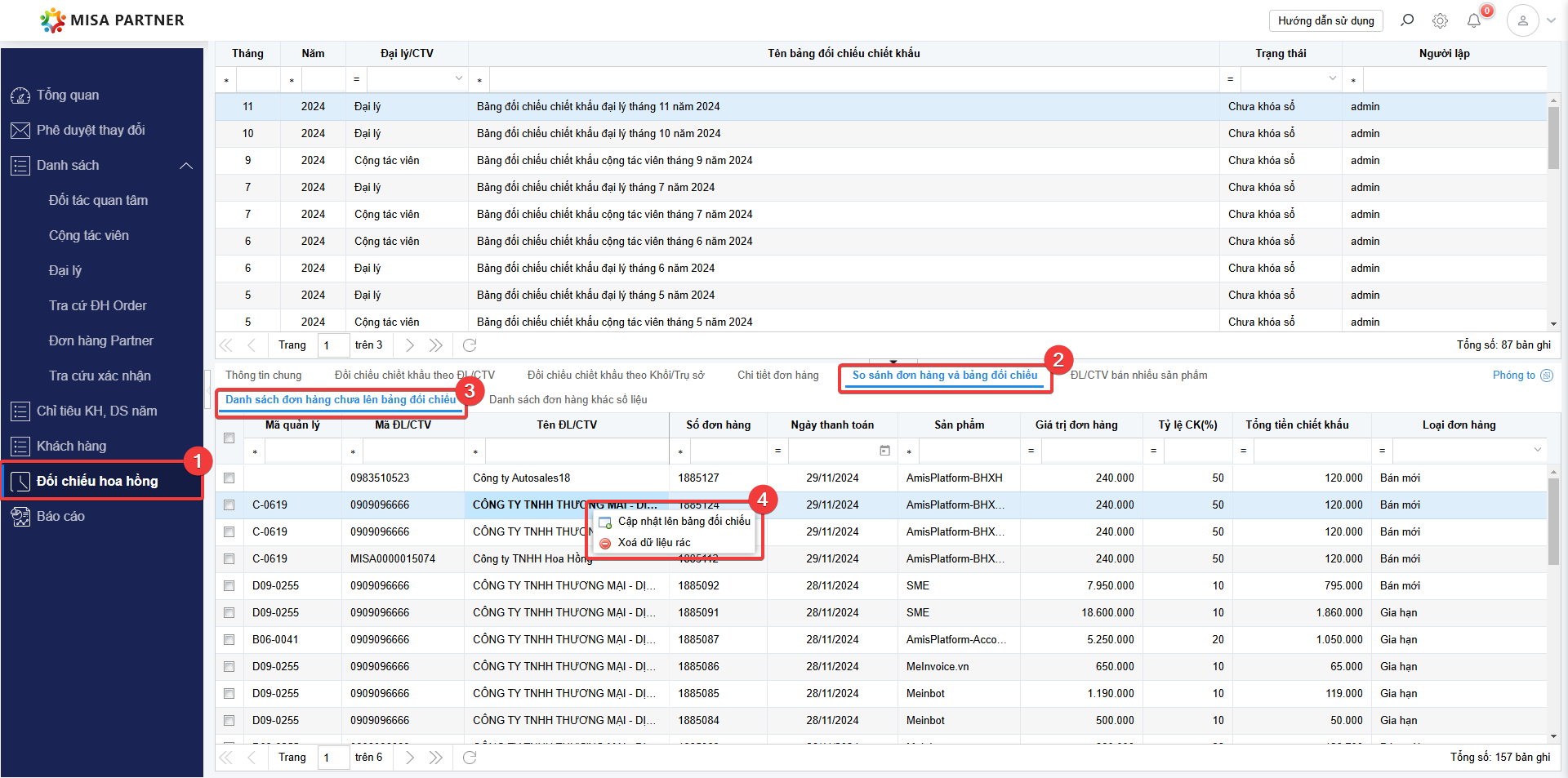Open the Đại lý/CTV filter dropdown
1568x778 pixels.
pos(458,79)
